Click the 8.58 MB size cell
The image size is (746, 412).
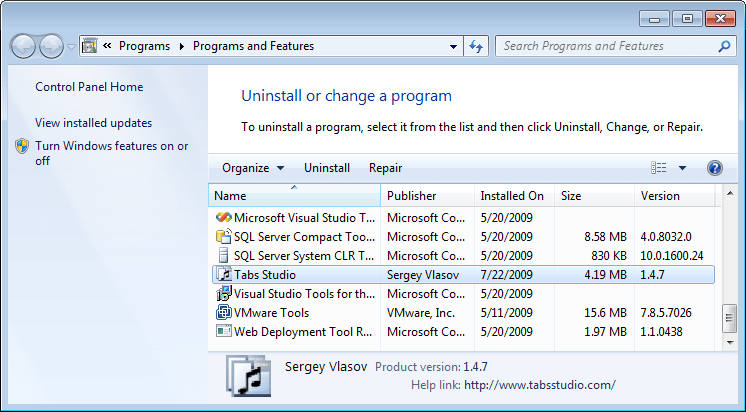coord(605,236)
